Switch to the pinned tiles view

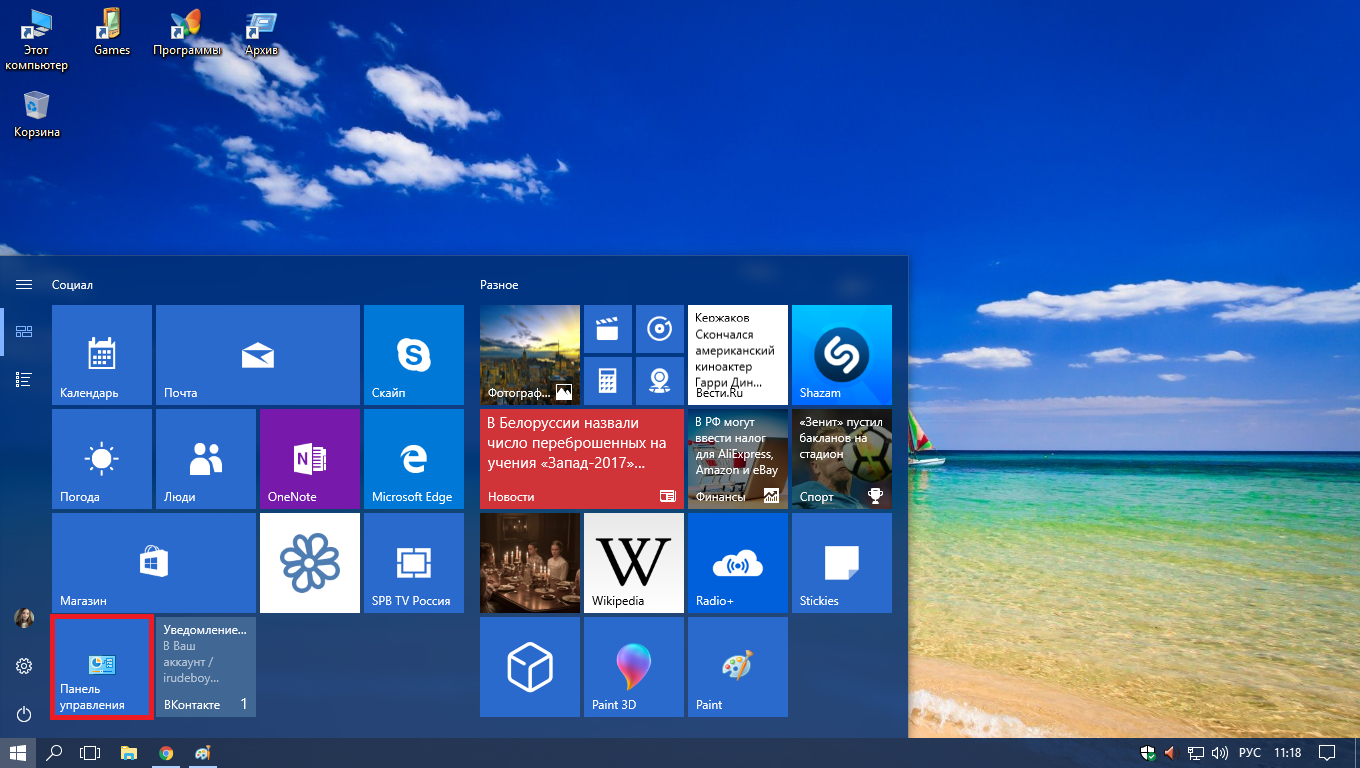click(x=24, y=331)
